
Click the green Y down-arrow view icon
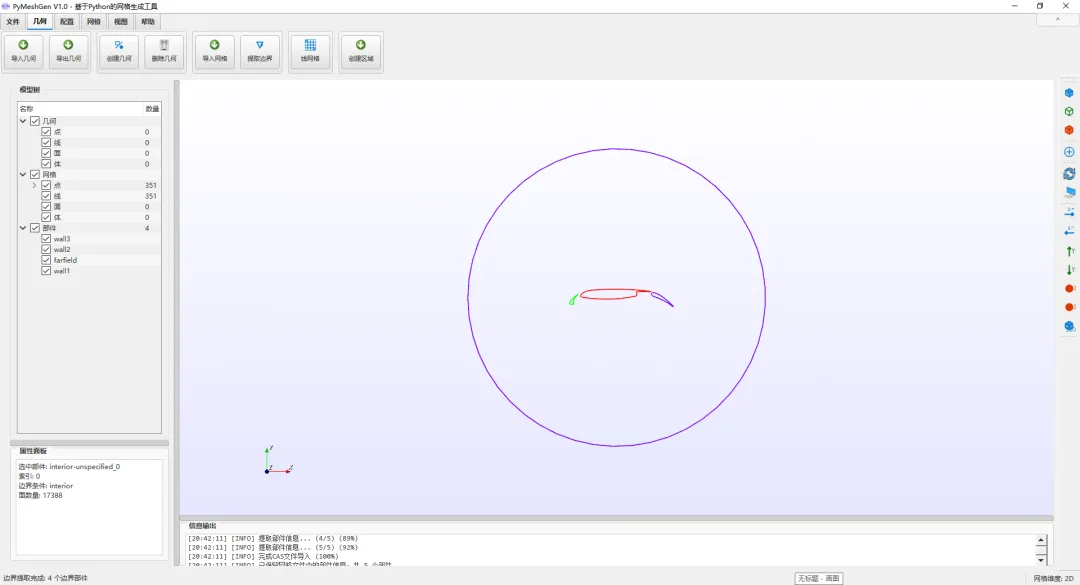click(x=1069, y=270)
